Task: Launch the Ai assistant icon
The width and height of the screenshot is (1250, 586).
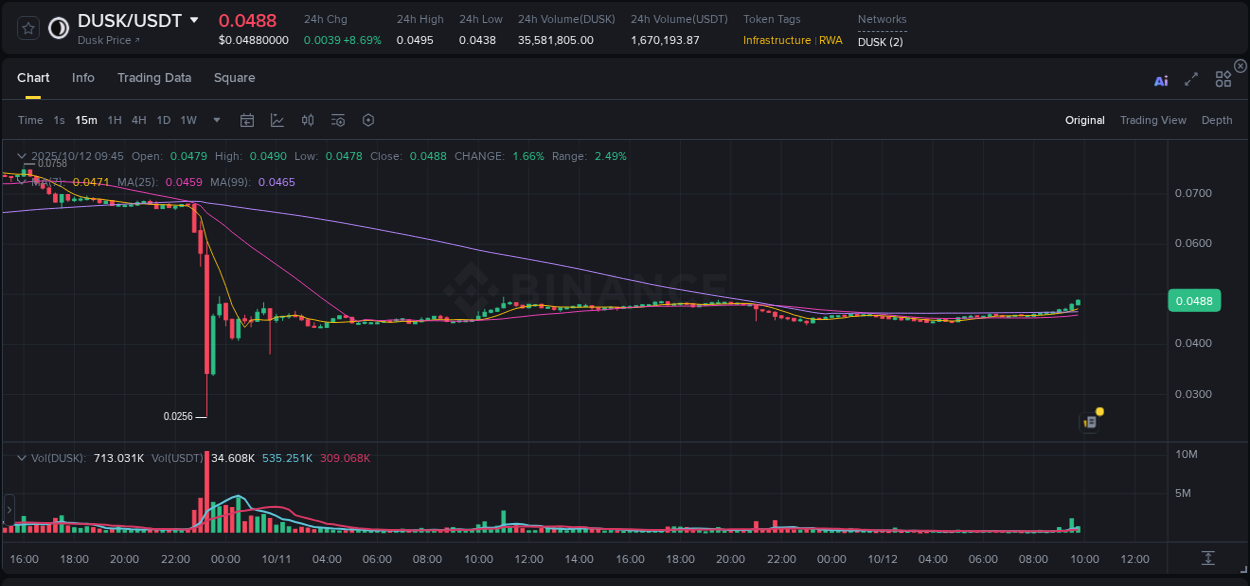Action: coord(1161,80)
